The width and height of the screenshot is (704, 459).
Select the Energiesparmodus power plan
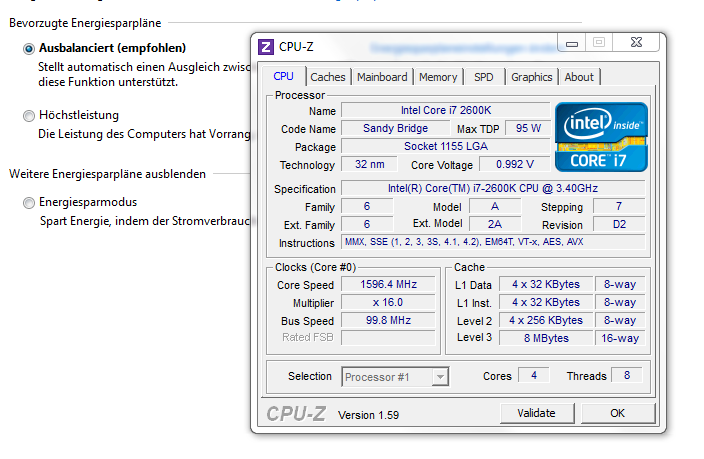(29, 203)
